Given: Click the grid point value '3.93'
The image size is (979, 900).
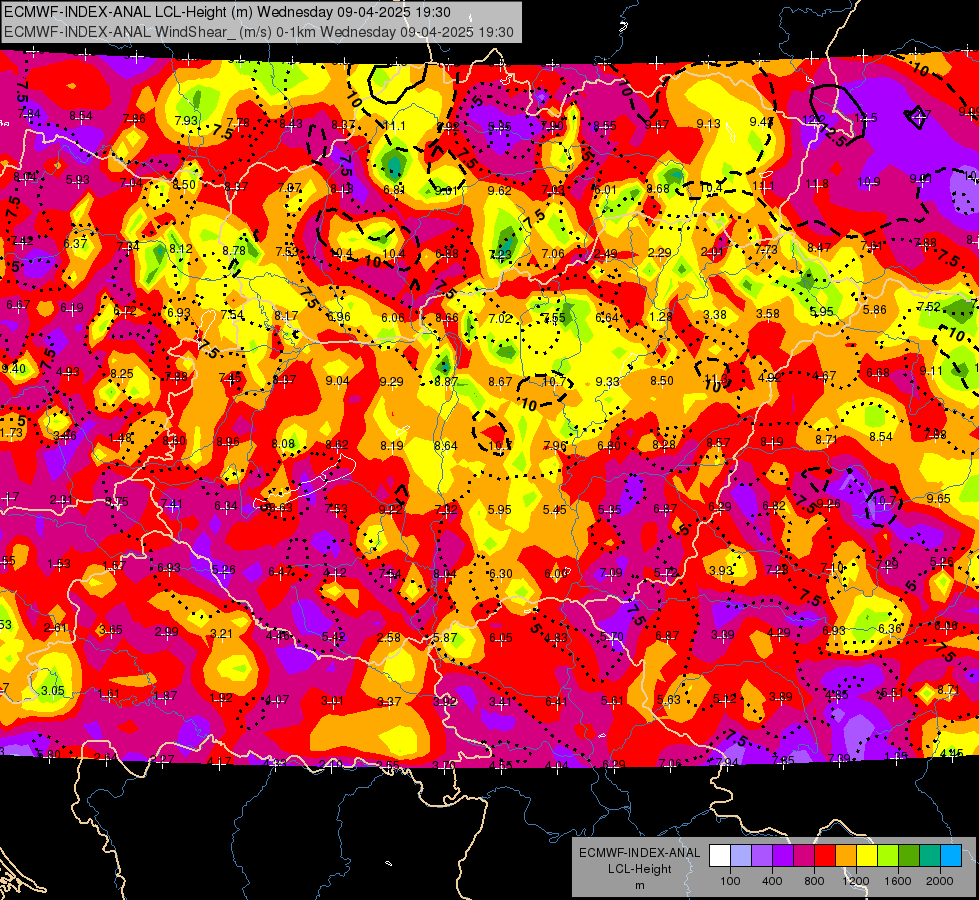Looking at the screenshot, I should (721, 570).
